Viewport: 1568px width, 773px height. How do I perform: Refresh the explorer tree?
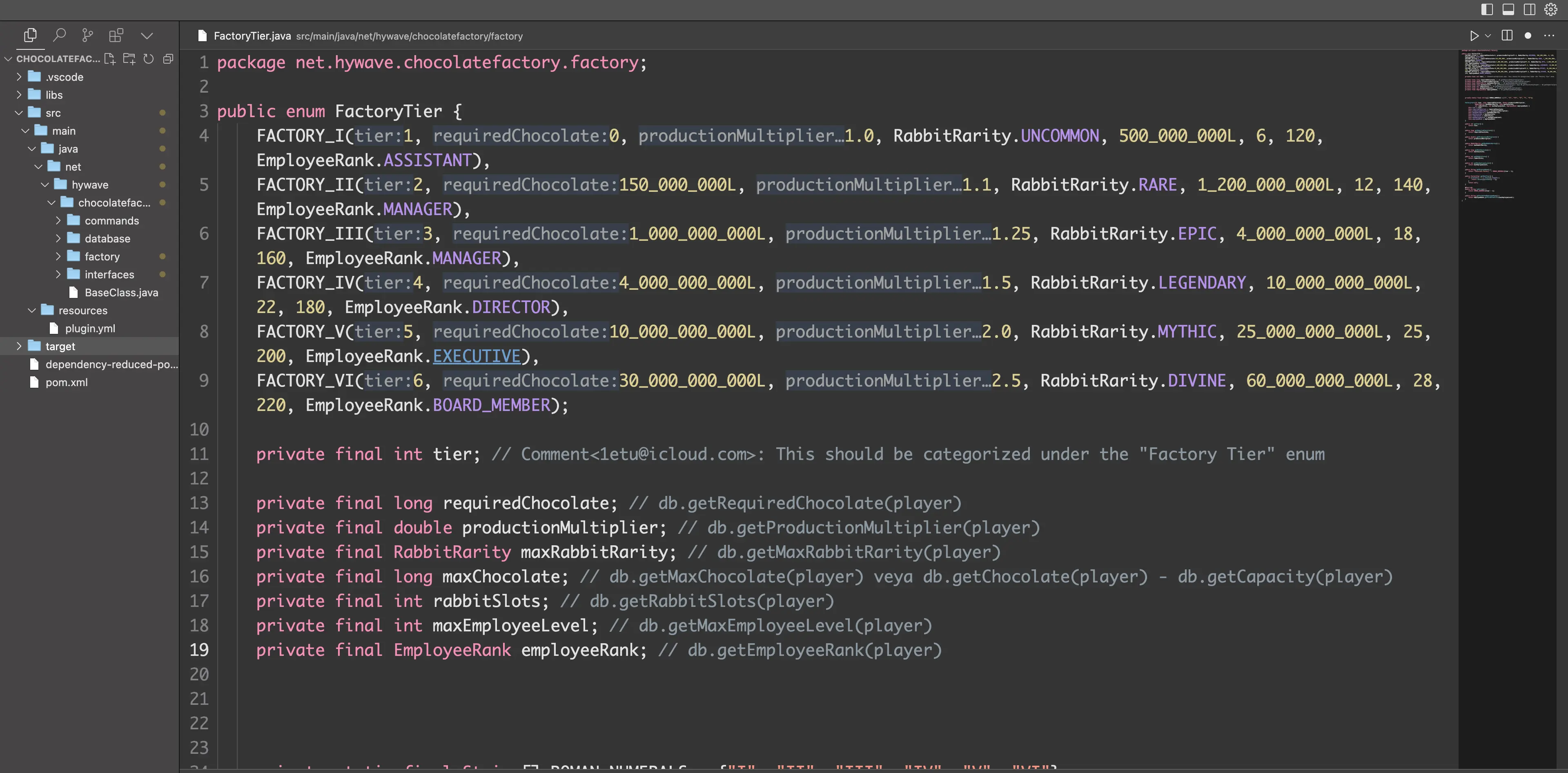(x=149, y=58)
